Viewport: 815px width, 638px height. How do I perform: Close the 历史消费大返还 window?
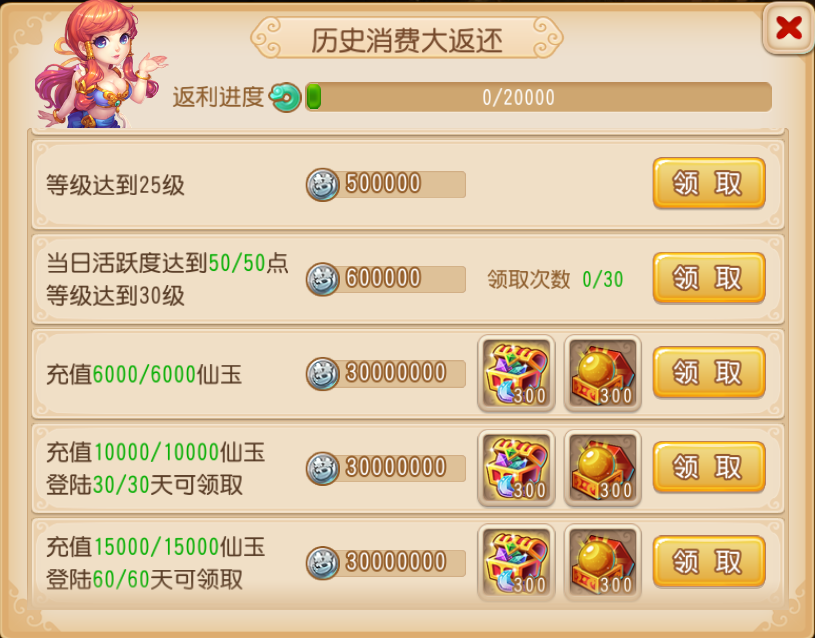788,28
